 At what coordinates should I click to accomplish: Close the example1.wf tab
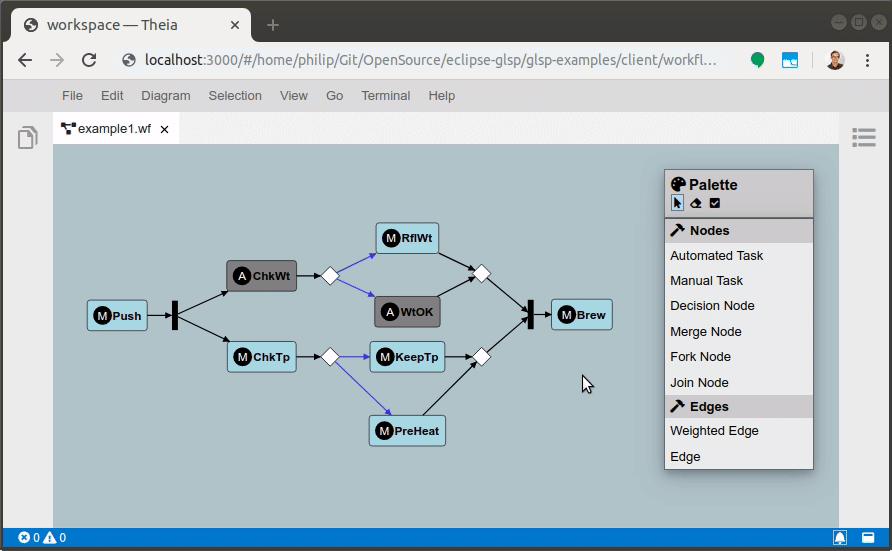click(165, 129)
